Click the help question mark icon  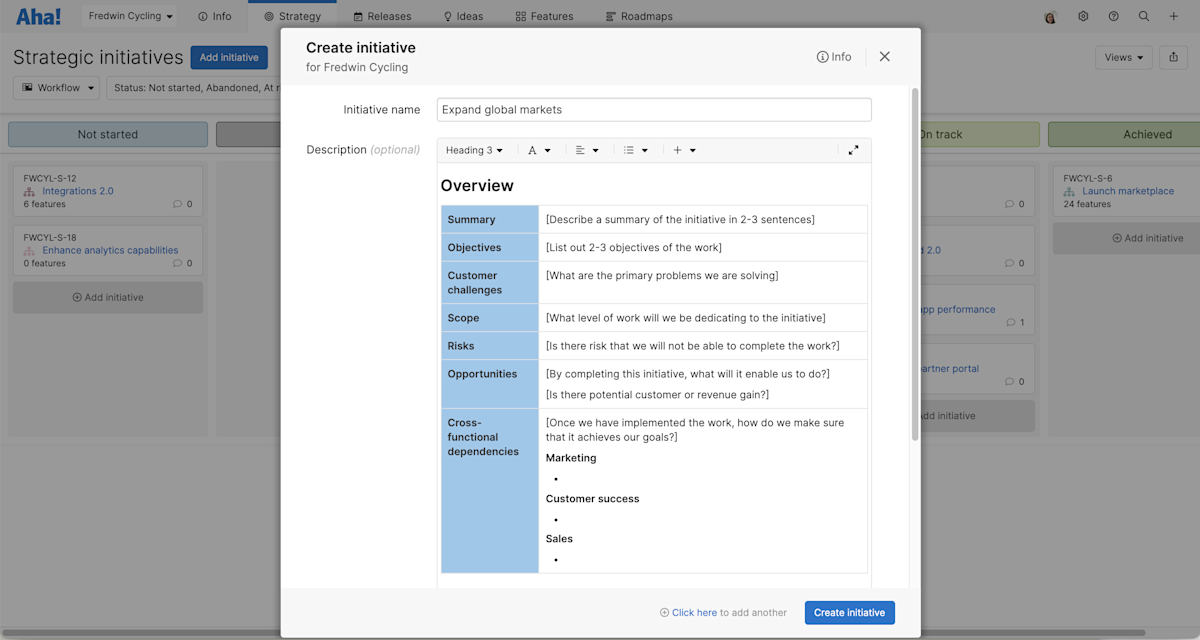1113,16
